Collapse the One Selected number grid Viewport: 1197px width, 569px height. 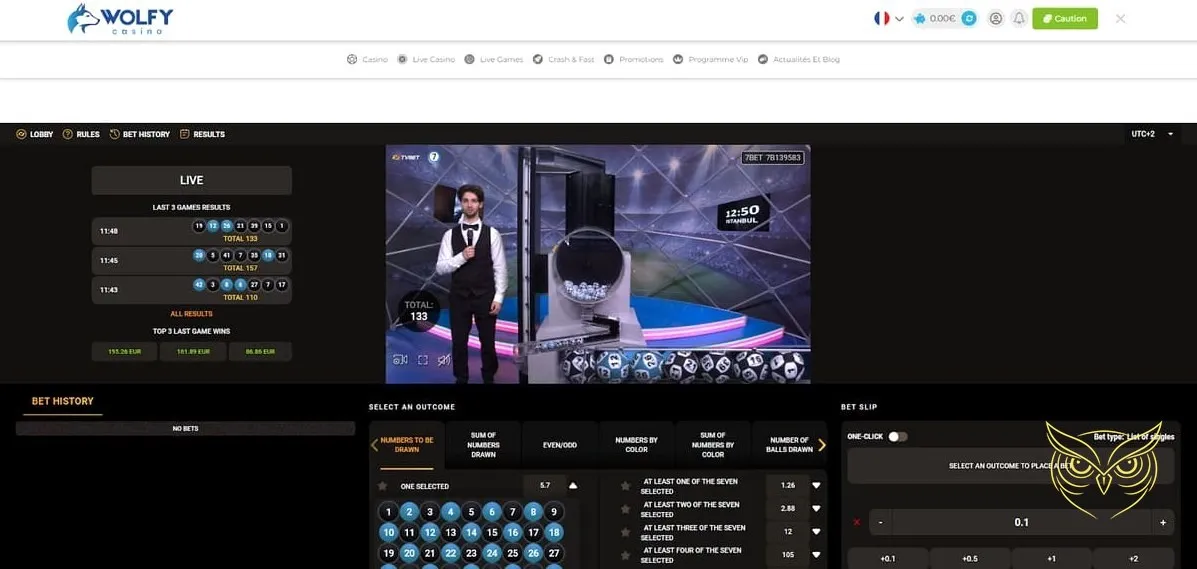(573, 486)
